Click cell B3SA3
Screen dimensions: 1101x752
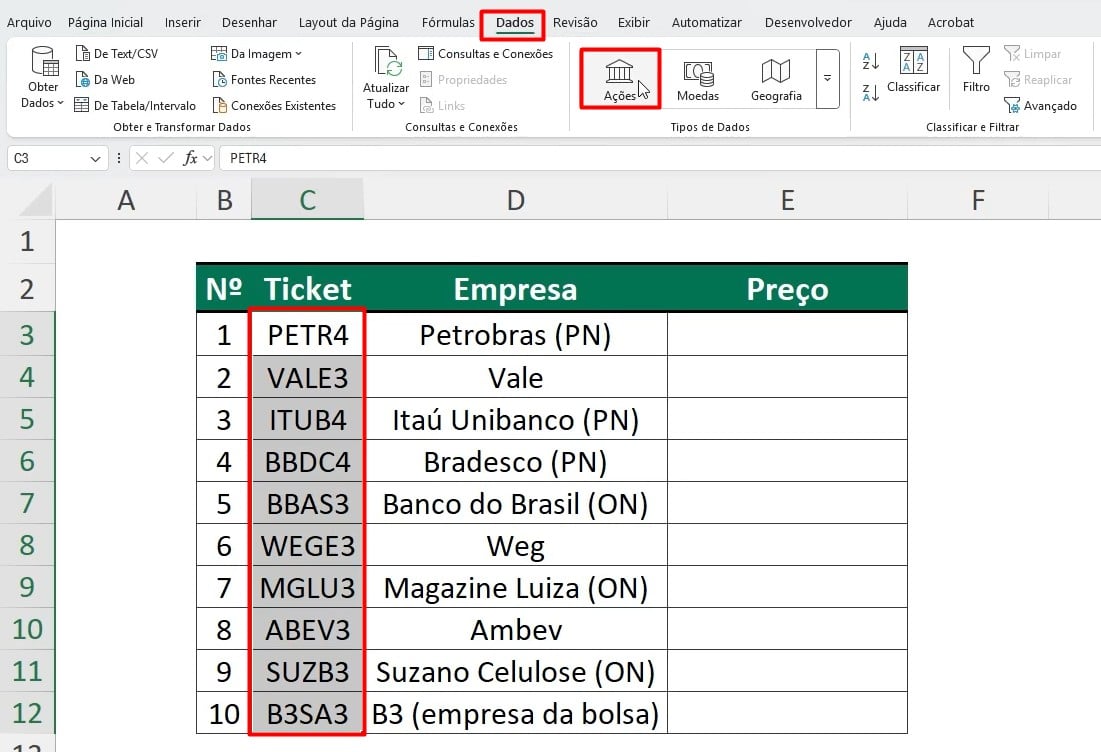[x=308, y=713]
